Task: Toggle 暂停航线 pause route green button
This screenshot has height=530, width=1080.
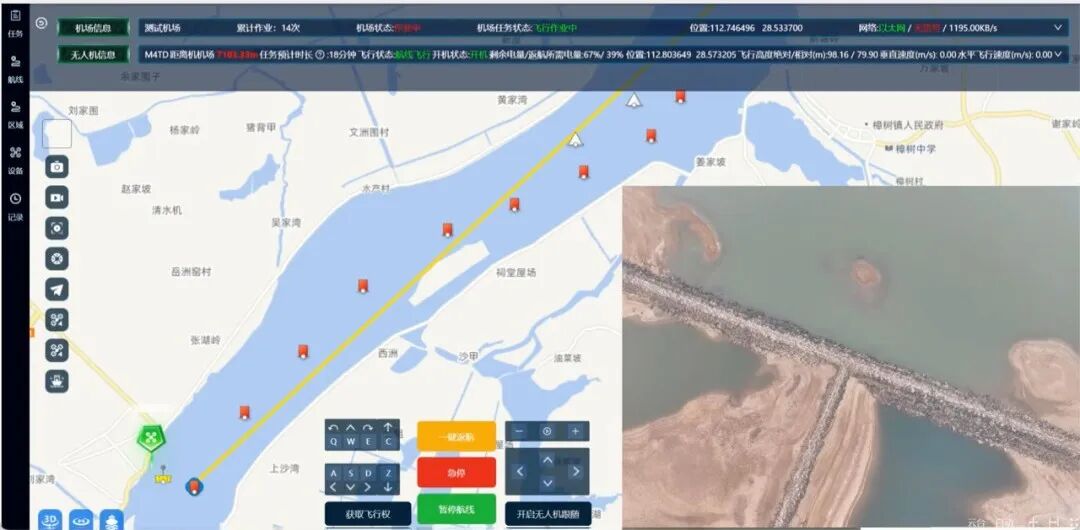Action: point(456,509)
